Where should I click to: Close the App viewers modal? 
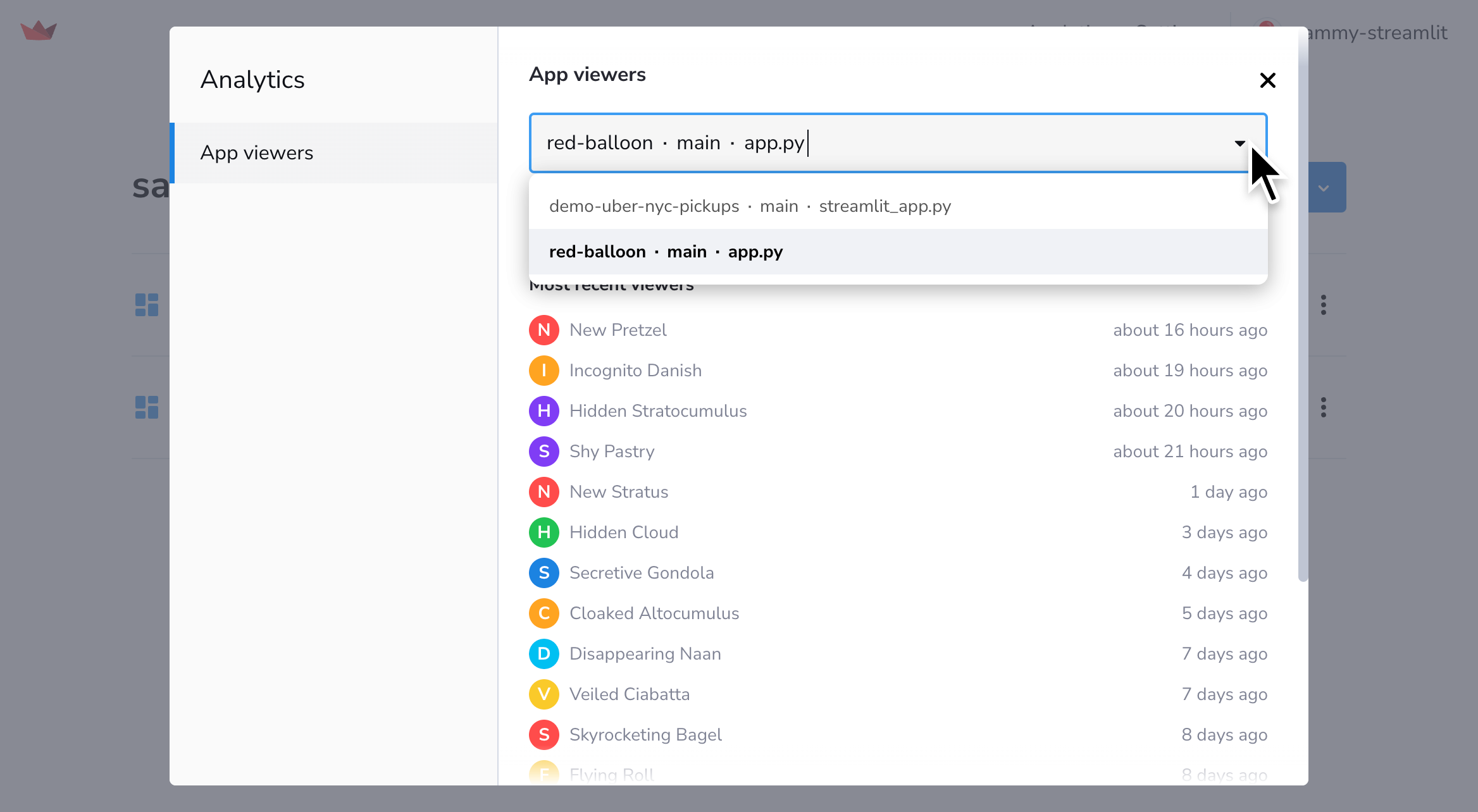pyautogui.click(x=1267, y=80)
